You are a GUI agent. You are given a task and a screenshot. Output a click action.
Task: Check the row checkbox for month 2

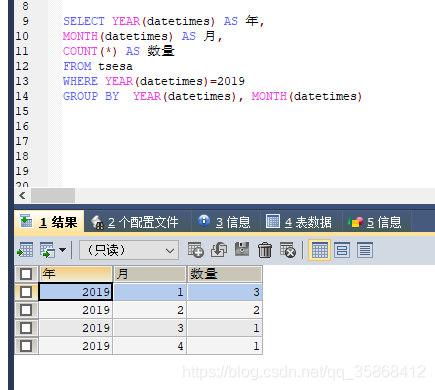point(26,310)
